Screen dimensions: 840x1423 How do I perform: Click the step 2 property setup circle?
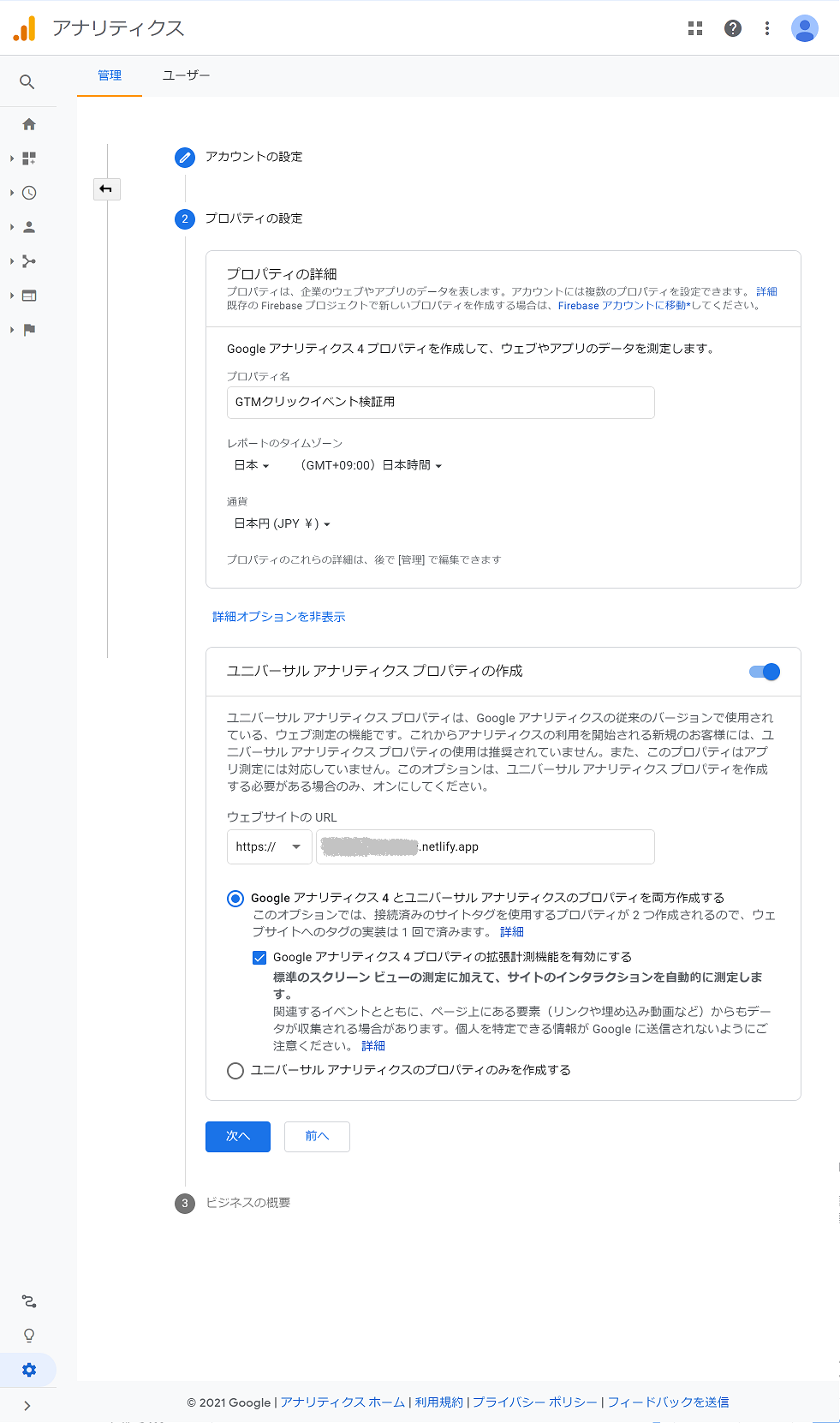coord(185,219)
